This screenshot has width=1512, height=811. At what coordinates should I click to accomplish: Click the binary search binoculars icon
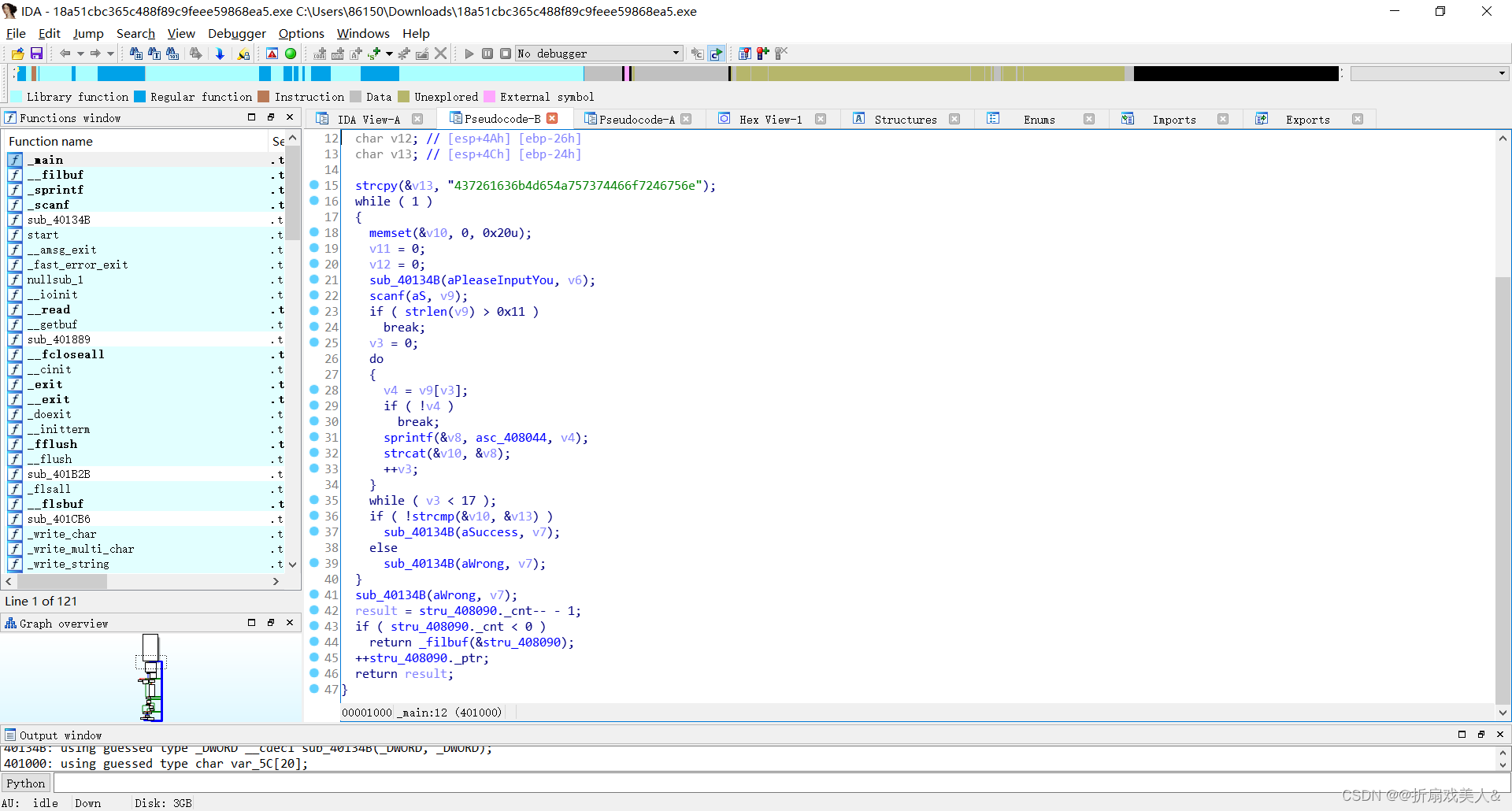[172, 54]
